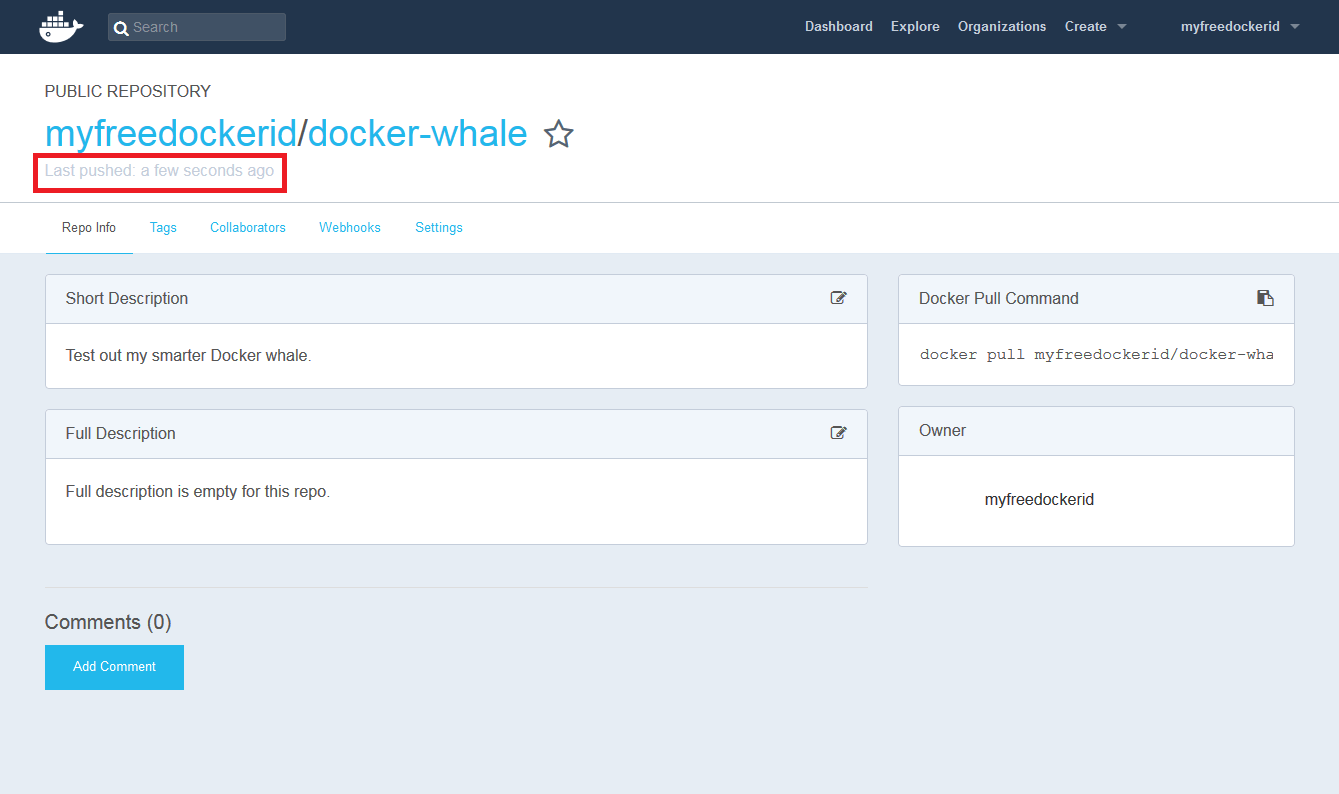Viewport: 1339px width, 794px height.
Task: Open the myfreedockerid account menu
Action: (1240, 27)
